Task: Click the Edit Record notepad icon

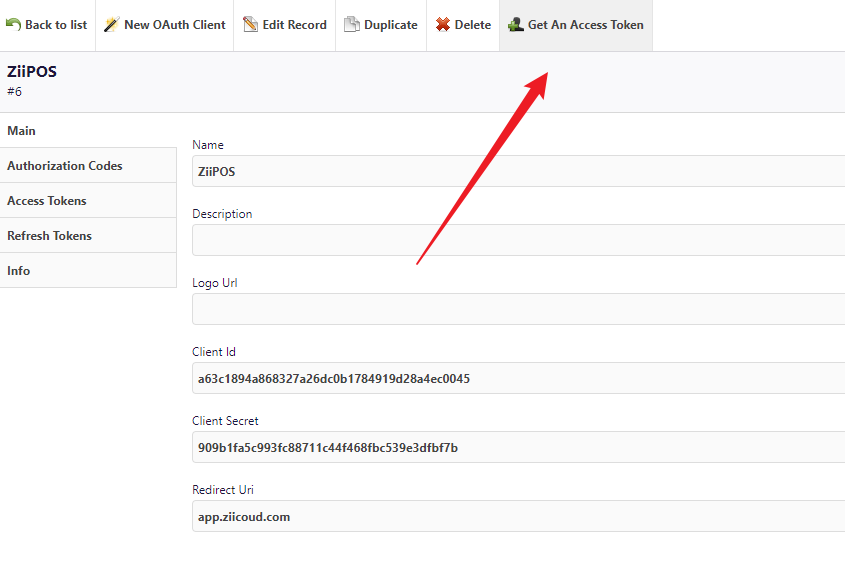Action: pyautogui.click(x=250, y=25)
